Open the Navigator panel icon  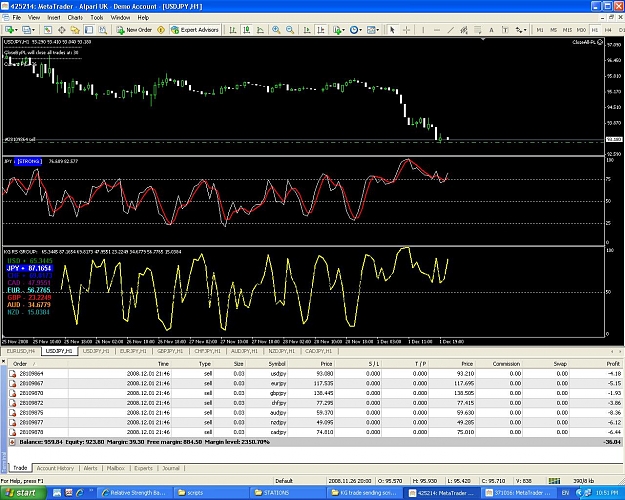(75, 30)
